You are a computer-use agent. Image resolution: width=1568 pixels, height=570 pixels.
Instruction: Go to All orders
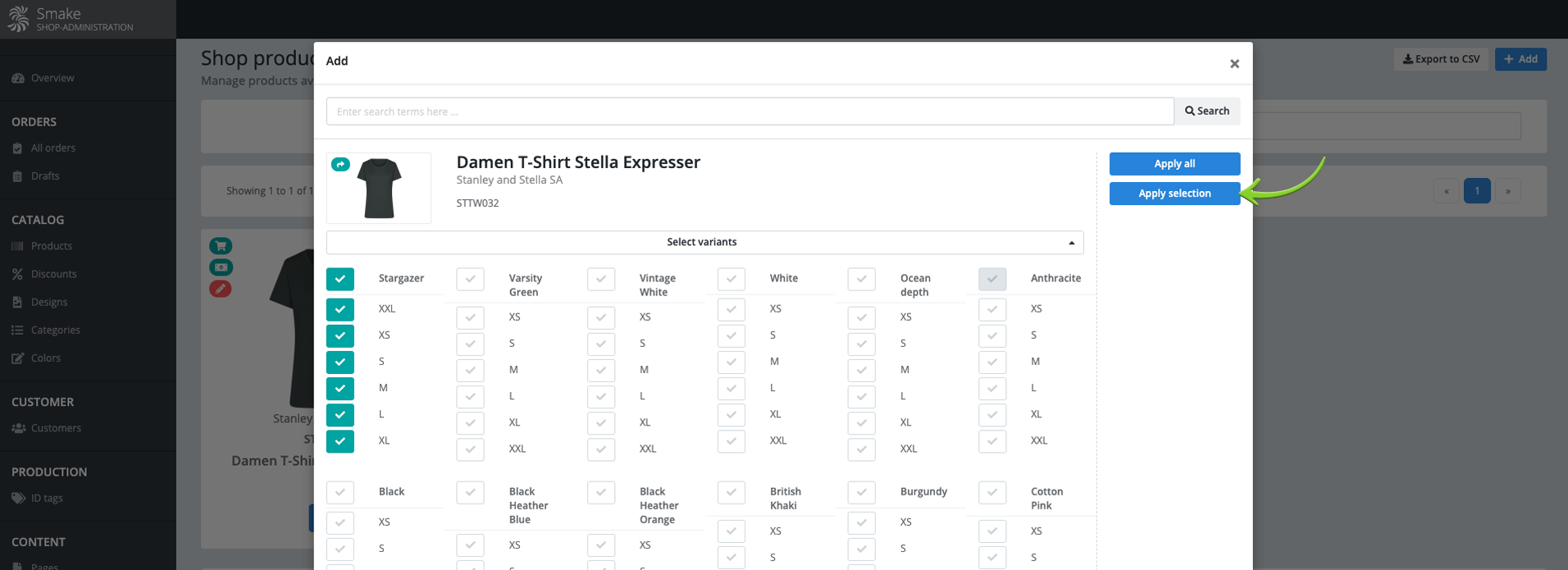pos(53,148)
